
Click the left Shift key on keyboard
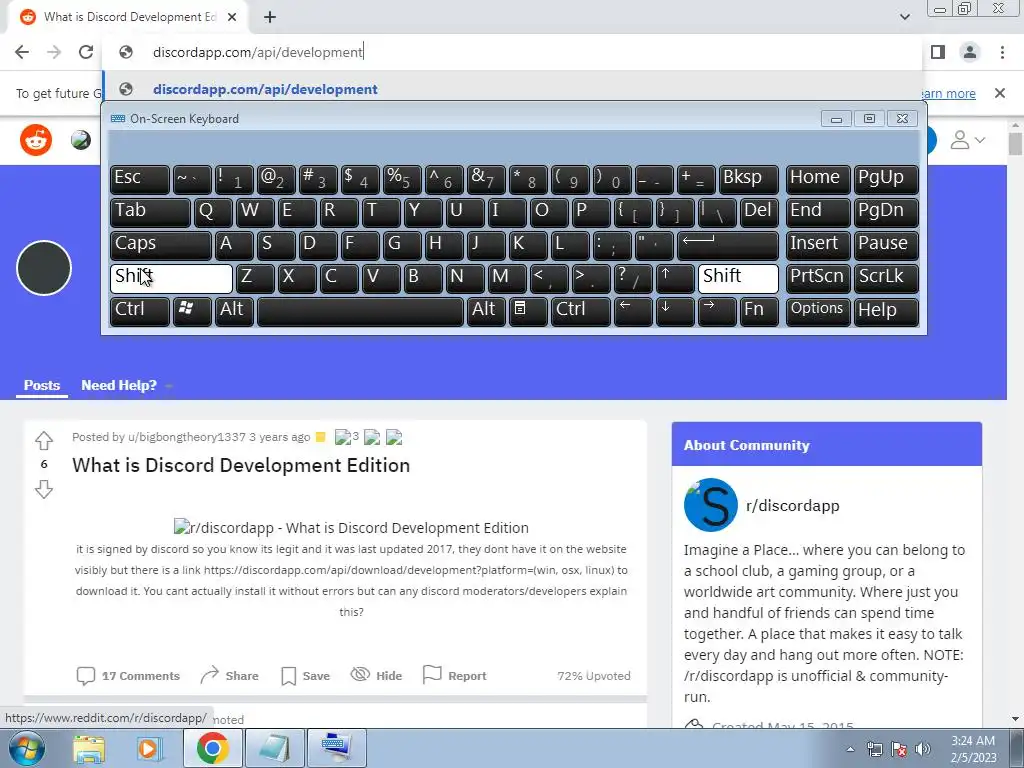pos(171,278)
